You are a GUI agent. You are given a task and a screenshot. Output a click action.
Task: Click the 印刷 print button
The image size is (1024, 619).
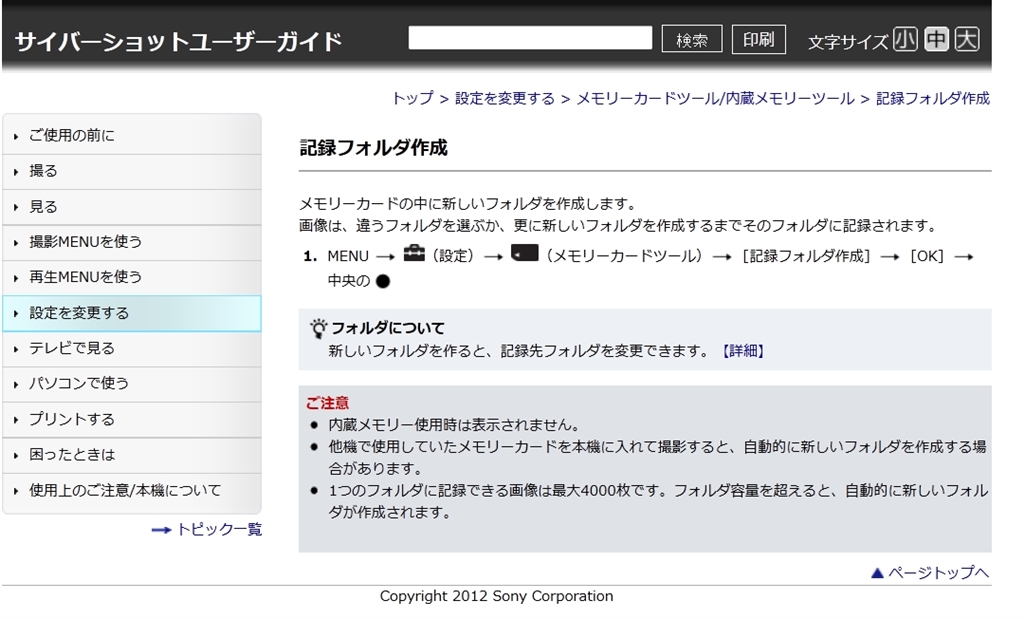(758, 40)
